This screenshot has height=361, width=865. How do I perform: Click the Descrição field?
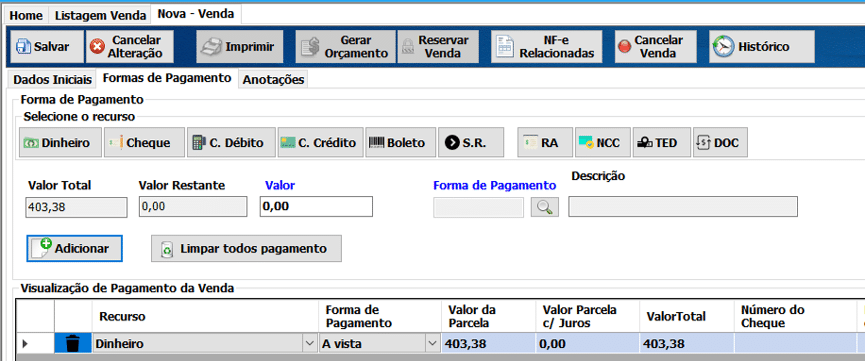coord(682,207)
